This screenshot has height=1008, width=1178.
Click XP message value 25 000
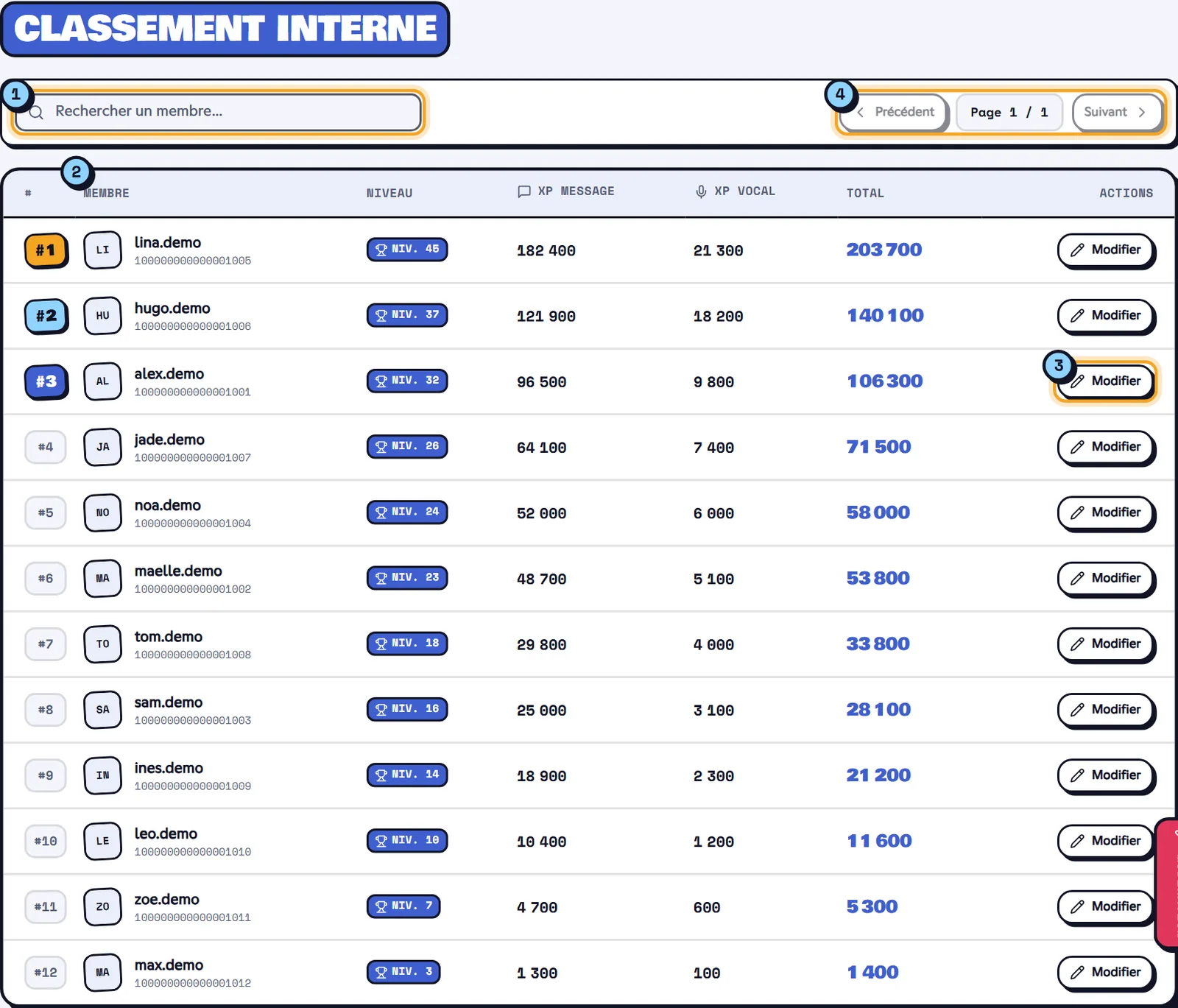[x=542, y=711]
